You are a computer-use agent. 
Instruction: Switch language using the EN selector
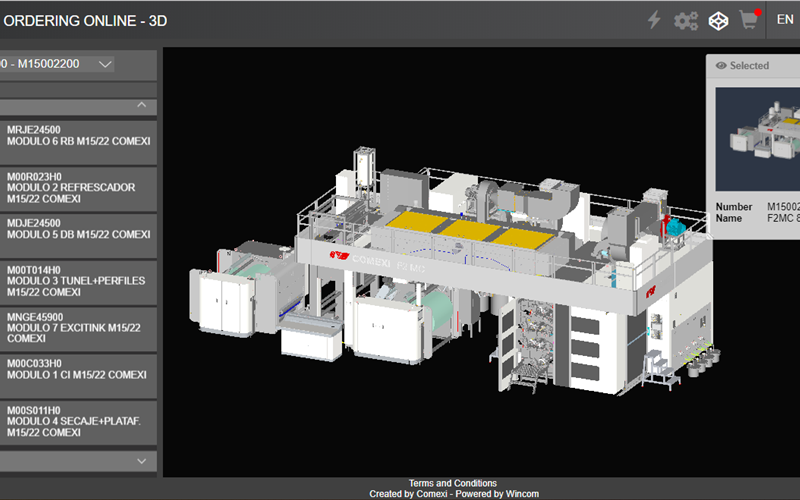pos(785,20)
